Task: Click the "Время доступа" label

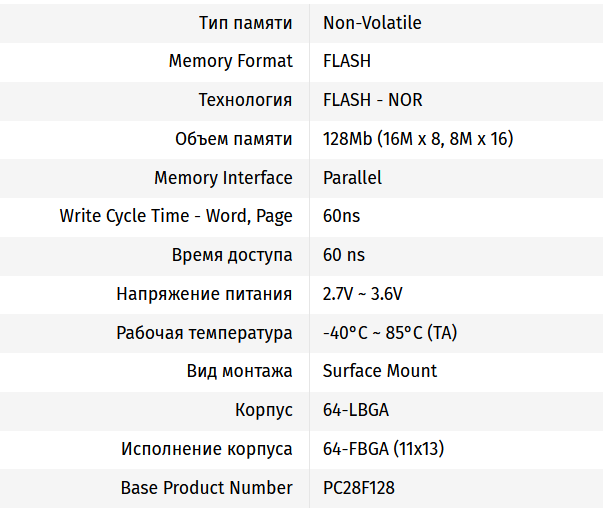Action: point(232,255)
